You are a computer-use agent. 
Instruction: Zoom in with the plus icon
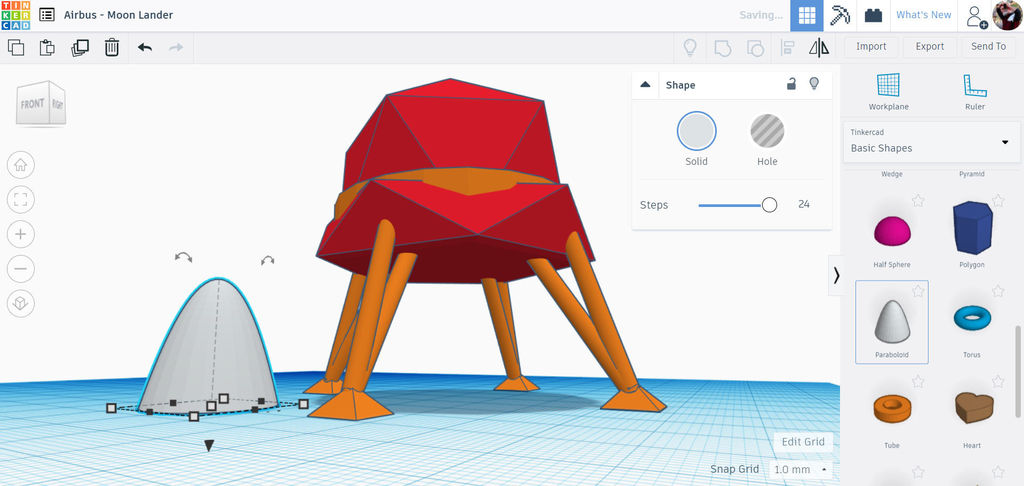[x=20, y=234]
